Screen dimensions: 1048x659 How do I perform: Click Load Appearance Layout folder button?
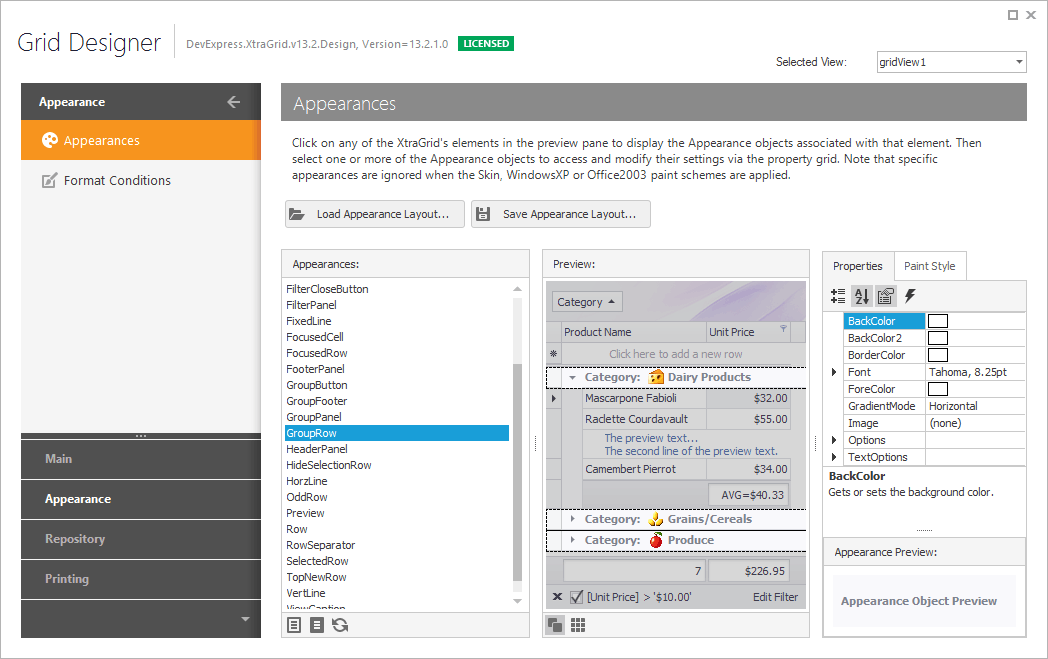374,214
